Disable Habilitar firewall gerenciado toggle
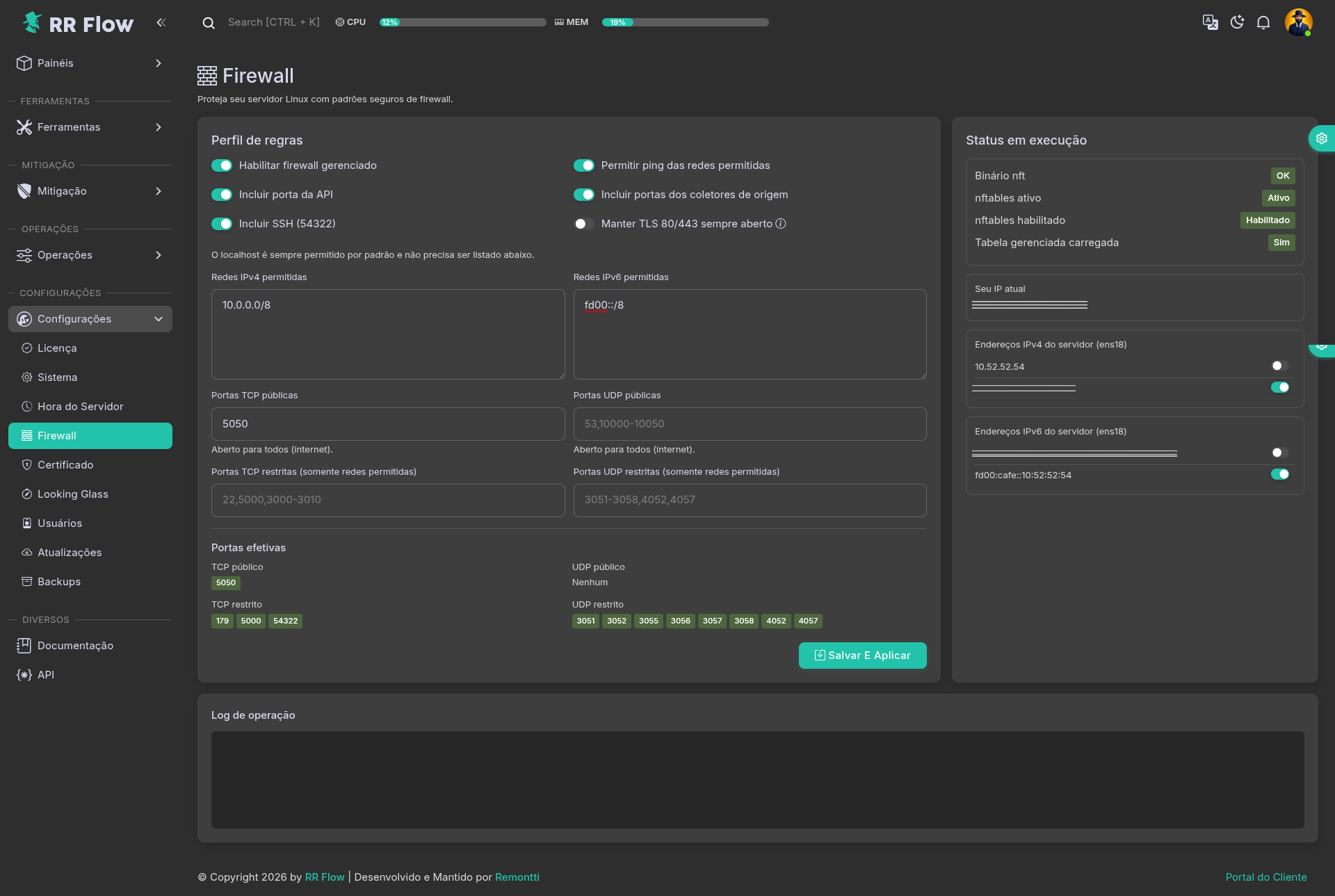The image size is (1335, 896). click(222, 165)
